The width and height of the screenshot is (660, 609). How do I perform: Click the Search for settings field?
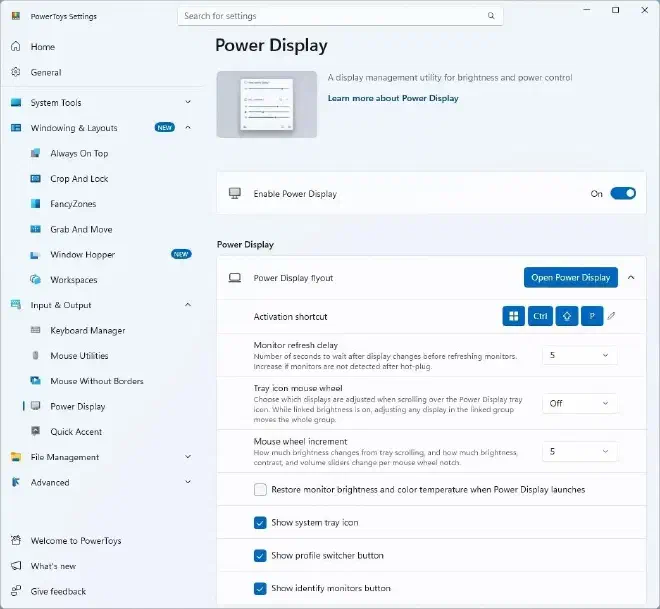pos(340,16)
